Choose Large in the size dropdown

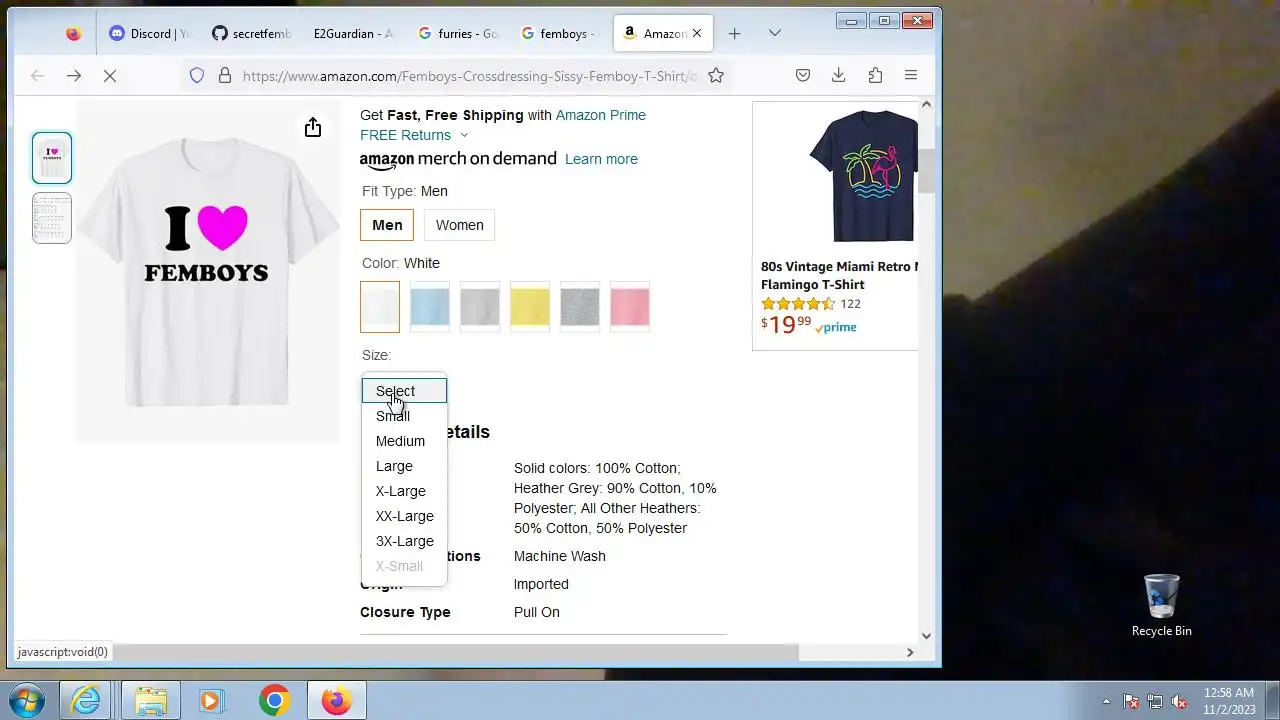404,466
